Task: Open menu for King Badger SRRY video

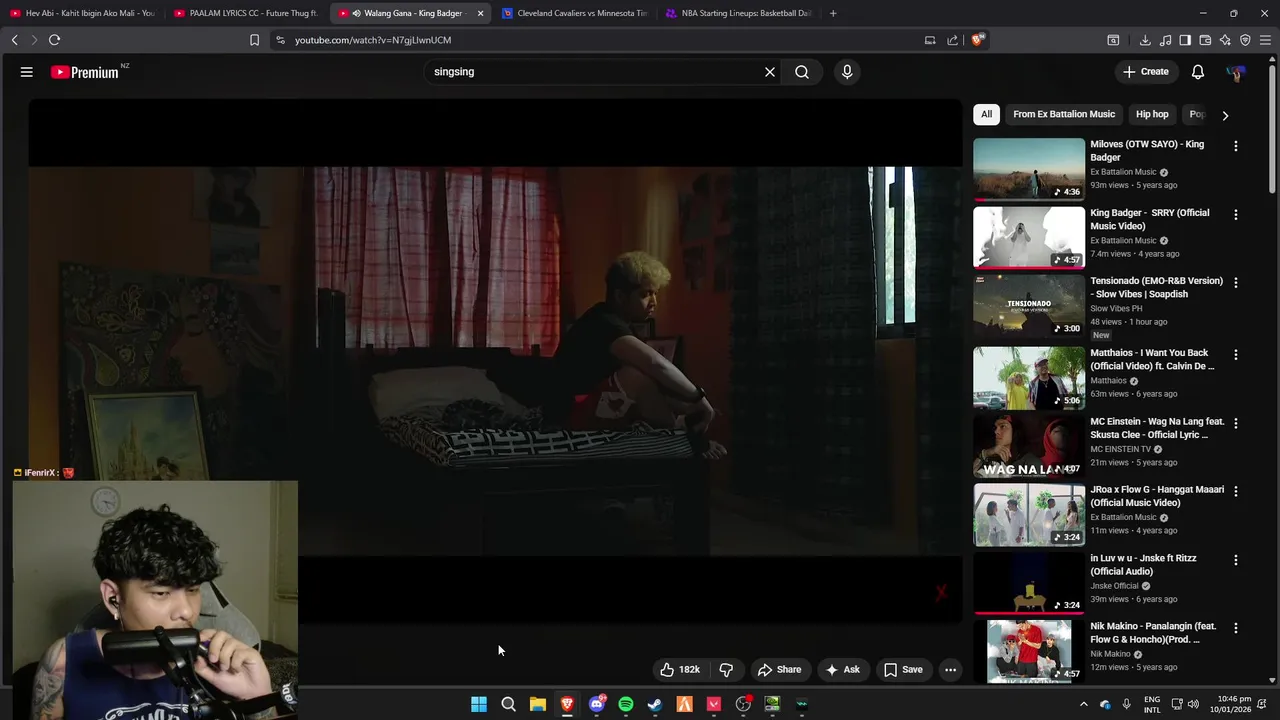Action: [x=1235, y=215]
